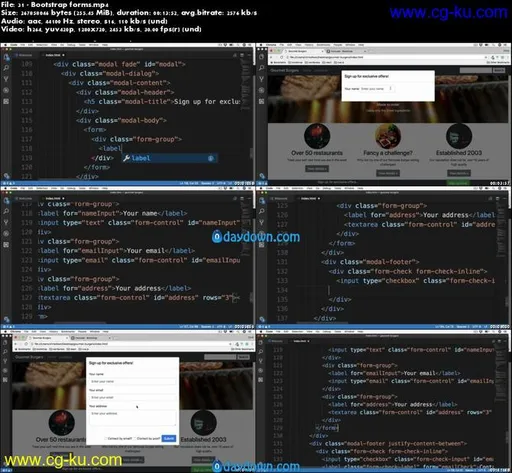Click the Your name input in the single-field modal
This screenshot has height=473, width=512.
[377, 89]
